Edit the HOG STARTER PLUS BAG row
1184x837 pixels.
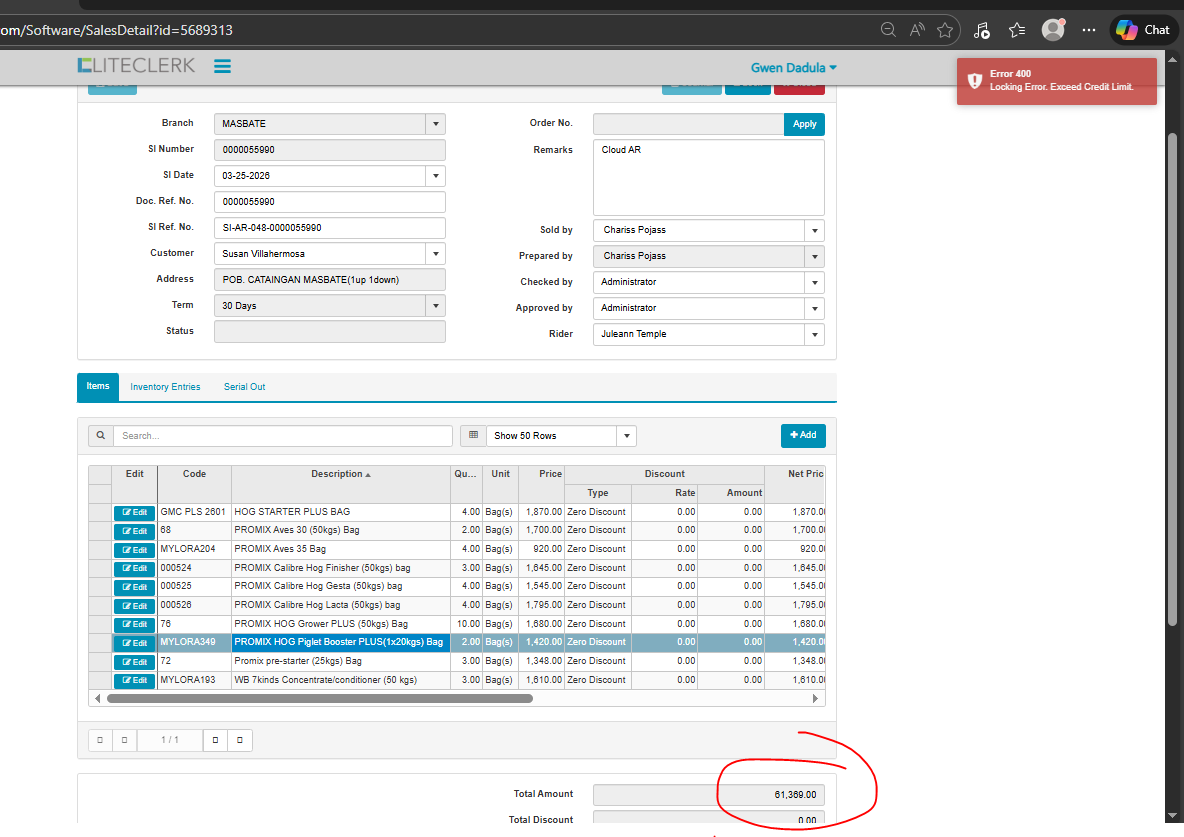click(134, 512)
